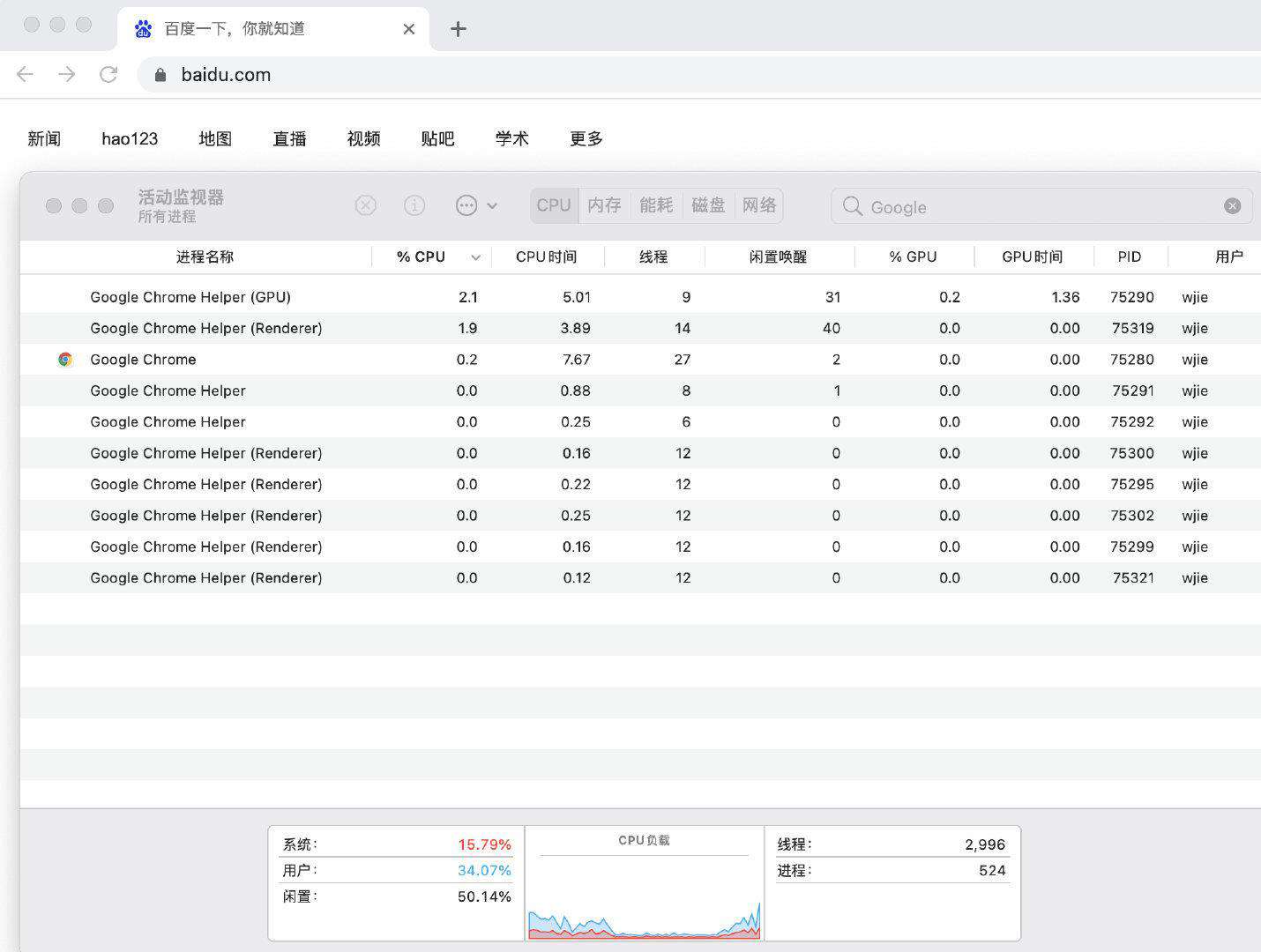Sort by the CPU时间 column header

pos(547,257)
